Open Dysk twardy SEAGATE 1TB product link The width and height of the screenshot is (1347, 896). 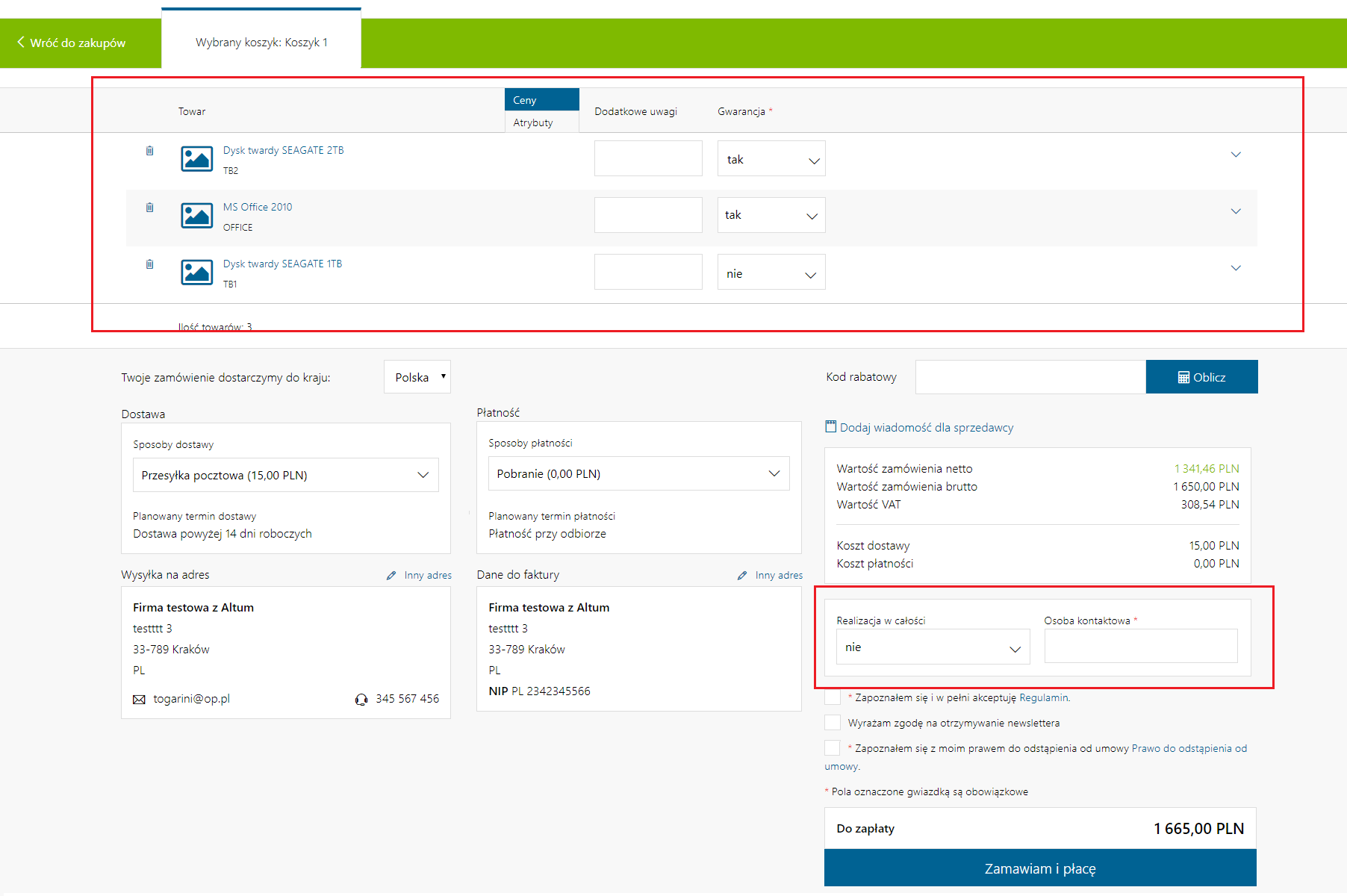click(282, 264)
